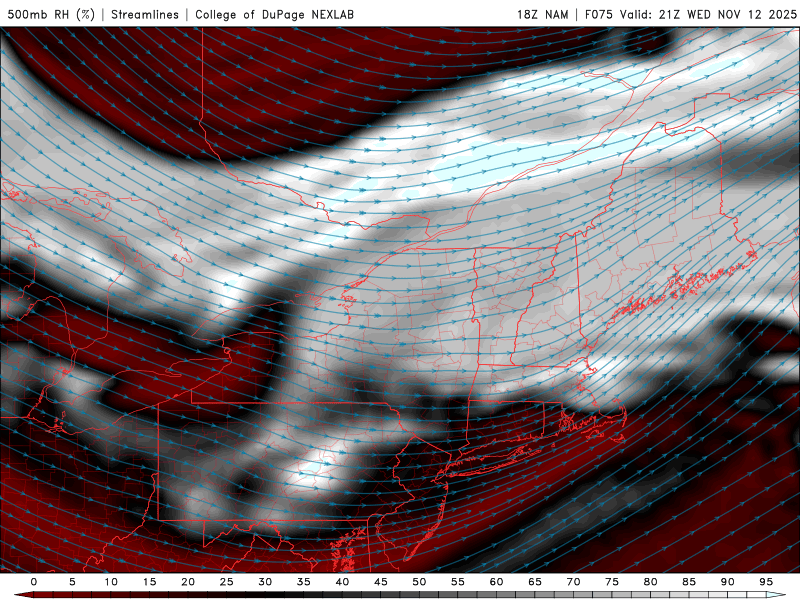Select the "20" legend value
Viewport: 800px width, 600px height.
188,582
